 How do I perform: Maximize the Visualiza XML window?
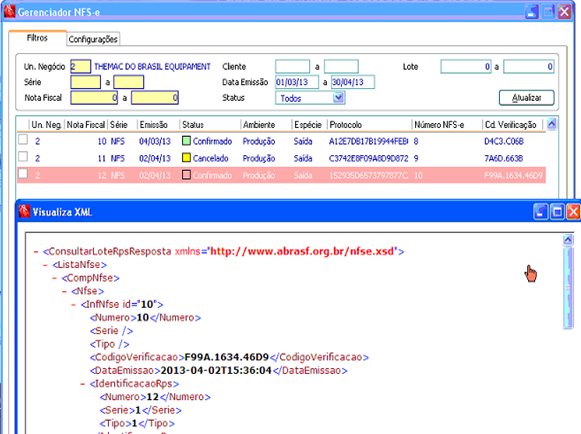pyautogui.click(x=557, y=212)
